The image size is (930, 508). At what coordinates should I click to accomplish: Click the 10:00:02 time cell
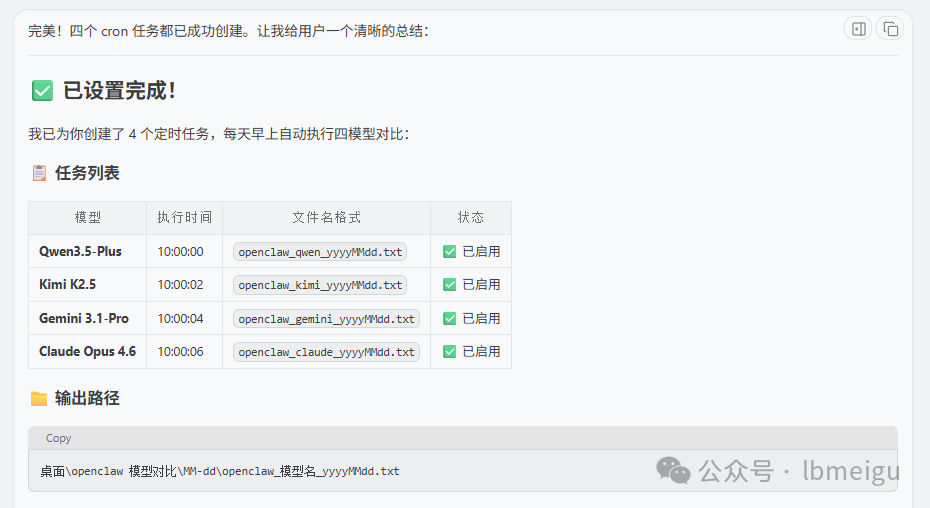click(x=184, y=284)
